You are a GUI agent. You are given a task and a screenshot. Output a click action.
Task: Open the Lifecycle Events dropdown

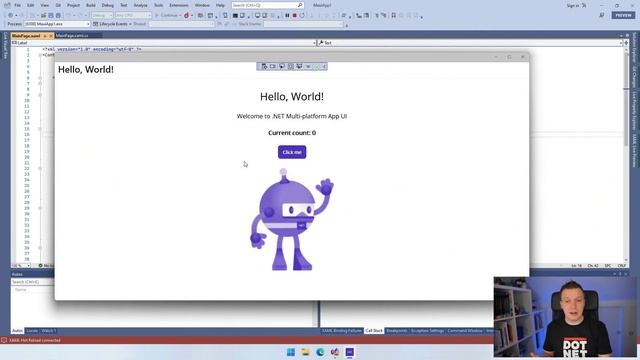tap(112, 24)
